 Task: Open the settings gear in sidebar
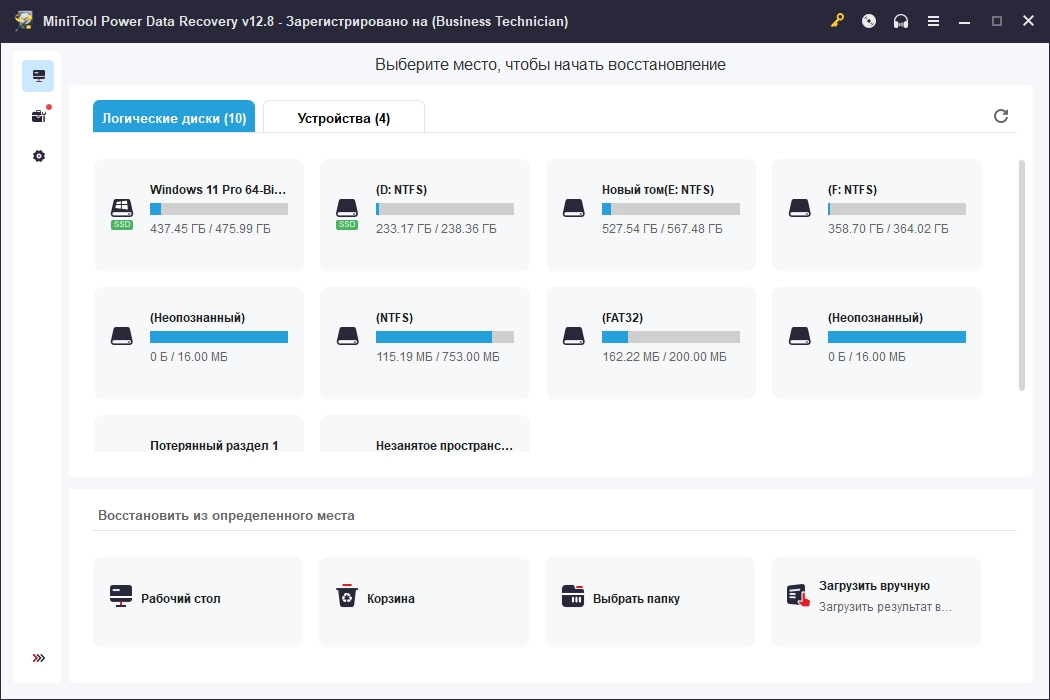coord(39,156)
